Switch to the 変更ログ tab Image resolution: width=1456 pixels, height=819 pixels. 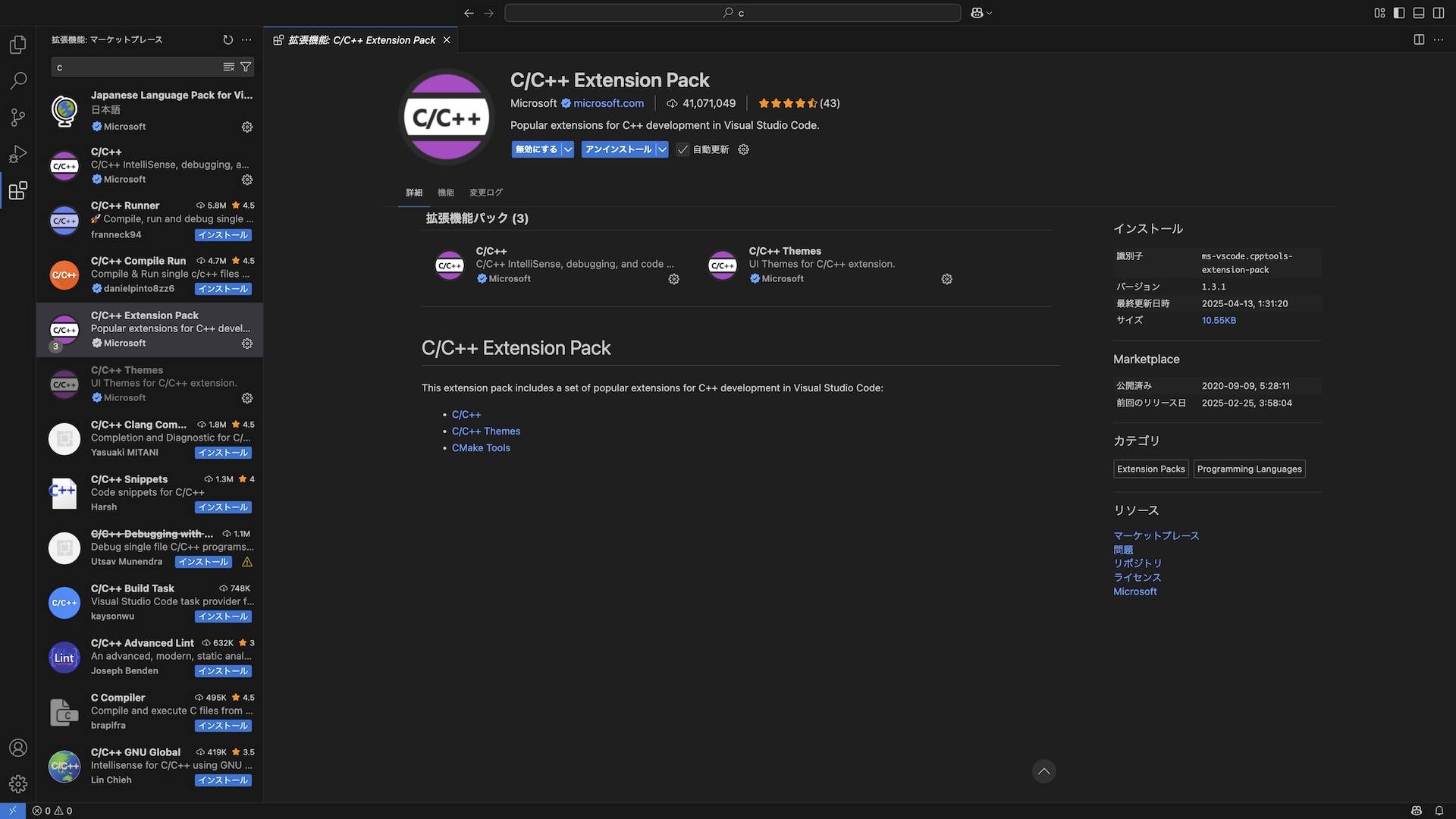pyautogui.click(x=485, y=193)
